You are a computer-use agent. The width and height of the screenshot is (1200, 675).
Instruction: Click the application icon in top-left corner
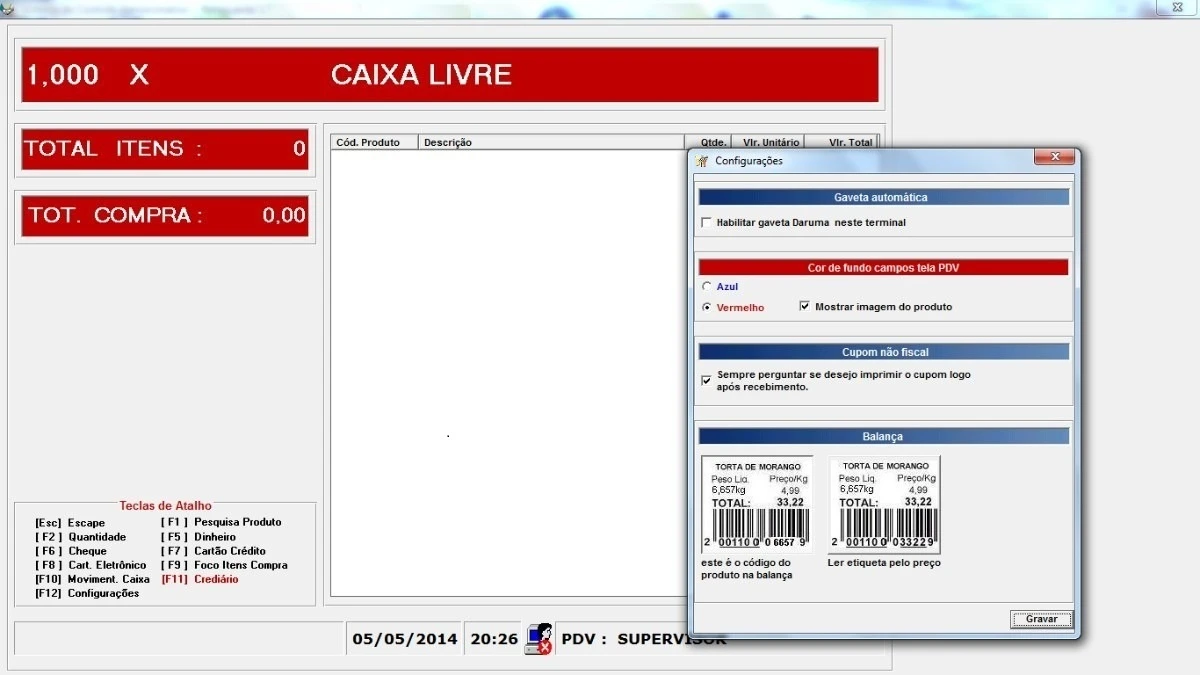[5, 8]
